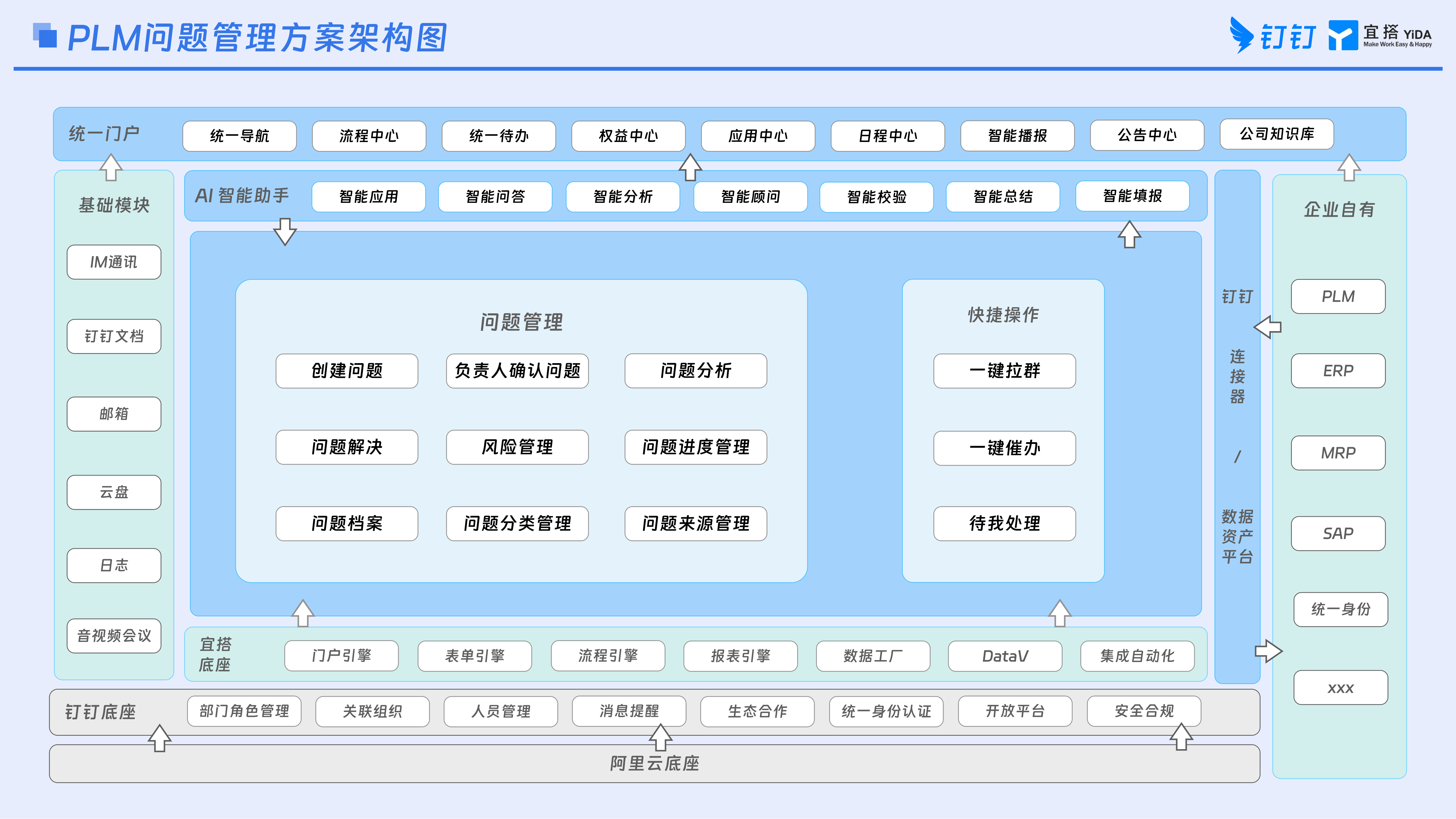The height and width of the screenshot is (819, 1456).
Task: Choose the 开放平台 box
Action: click(1015, 711)
